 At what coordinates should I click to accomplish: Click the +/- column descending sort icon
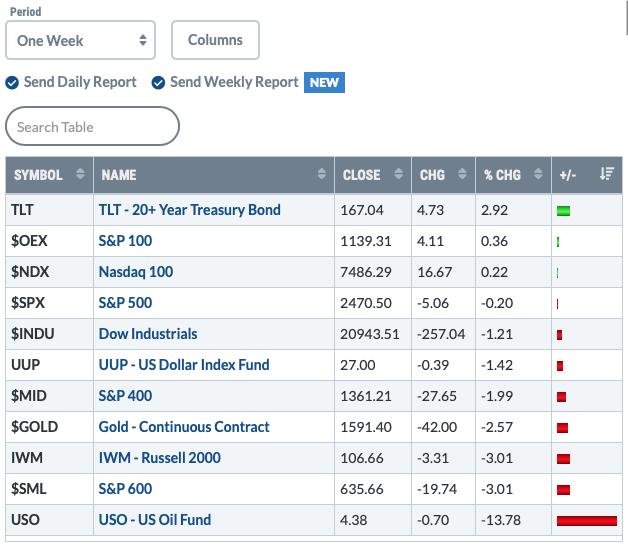coord(607,174)
